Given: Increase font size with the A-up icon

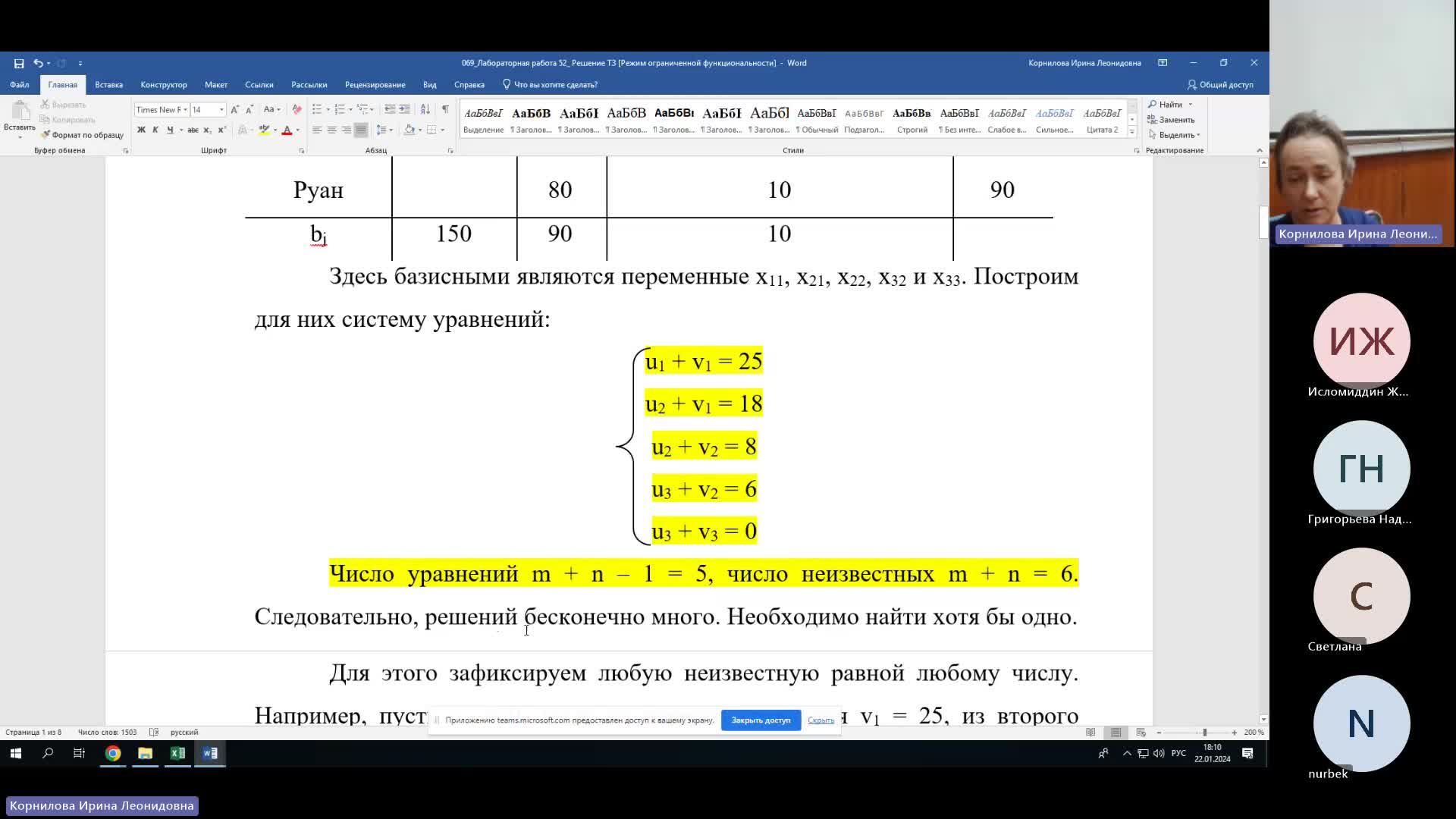Looking at the screenshot, I should [x=235, y=110].
